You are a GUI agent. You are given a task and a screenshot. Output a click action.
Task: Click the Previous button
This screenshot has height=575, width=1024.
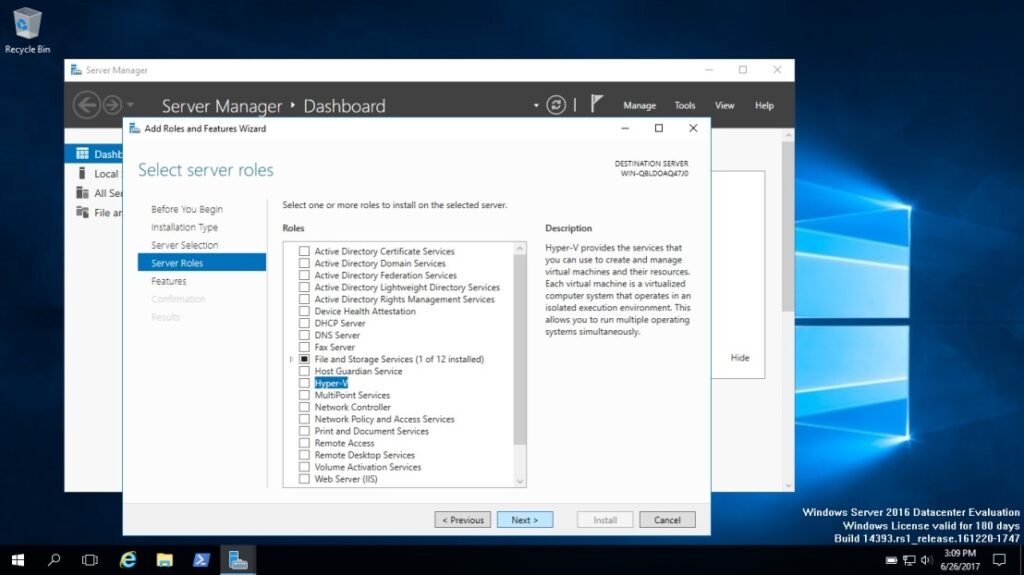pos(462,519)
